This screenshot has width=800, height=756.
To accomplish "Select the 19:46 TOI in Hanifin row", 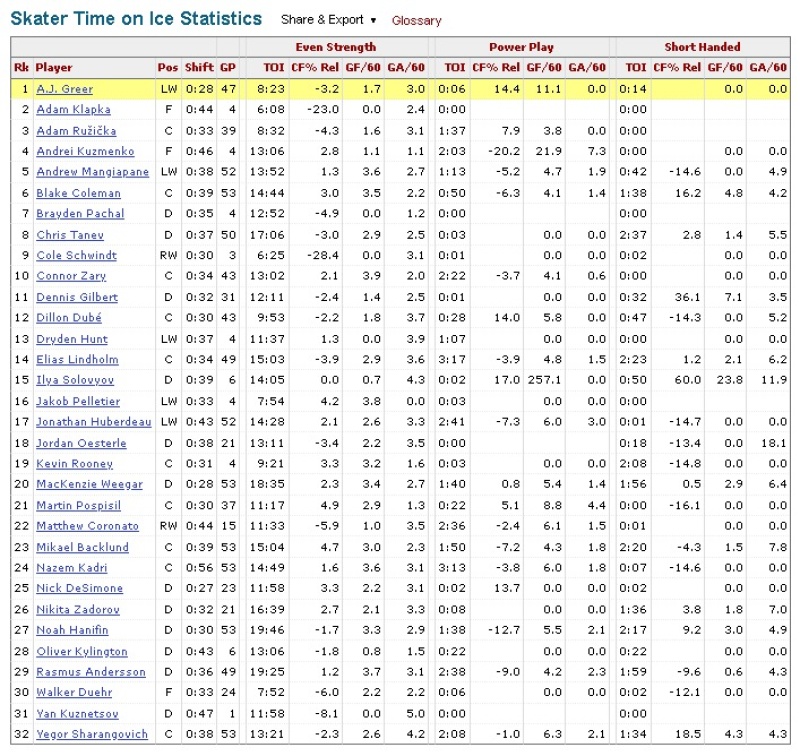I will click(x=267, y=629).
